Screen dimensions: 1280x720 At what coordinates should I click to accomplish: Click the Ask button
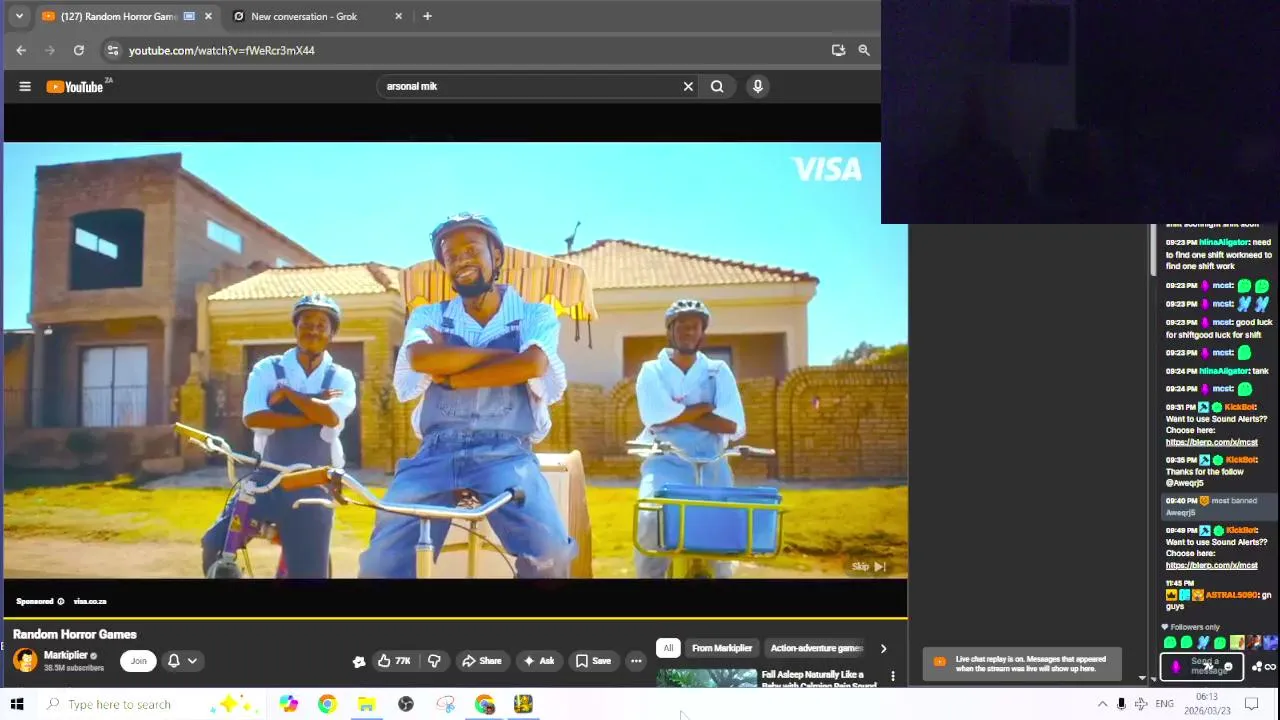point(538,661)
